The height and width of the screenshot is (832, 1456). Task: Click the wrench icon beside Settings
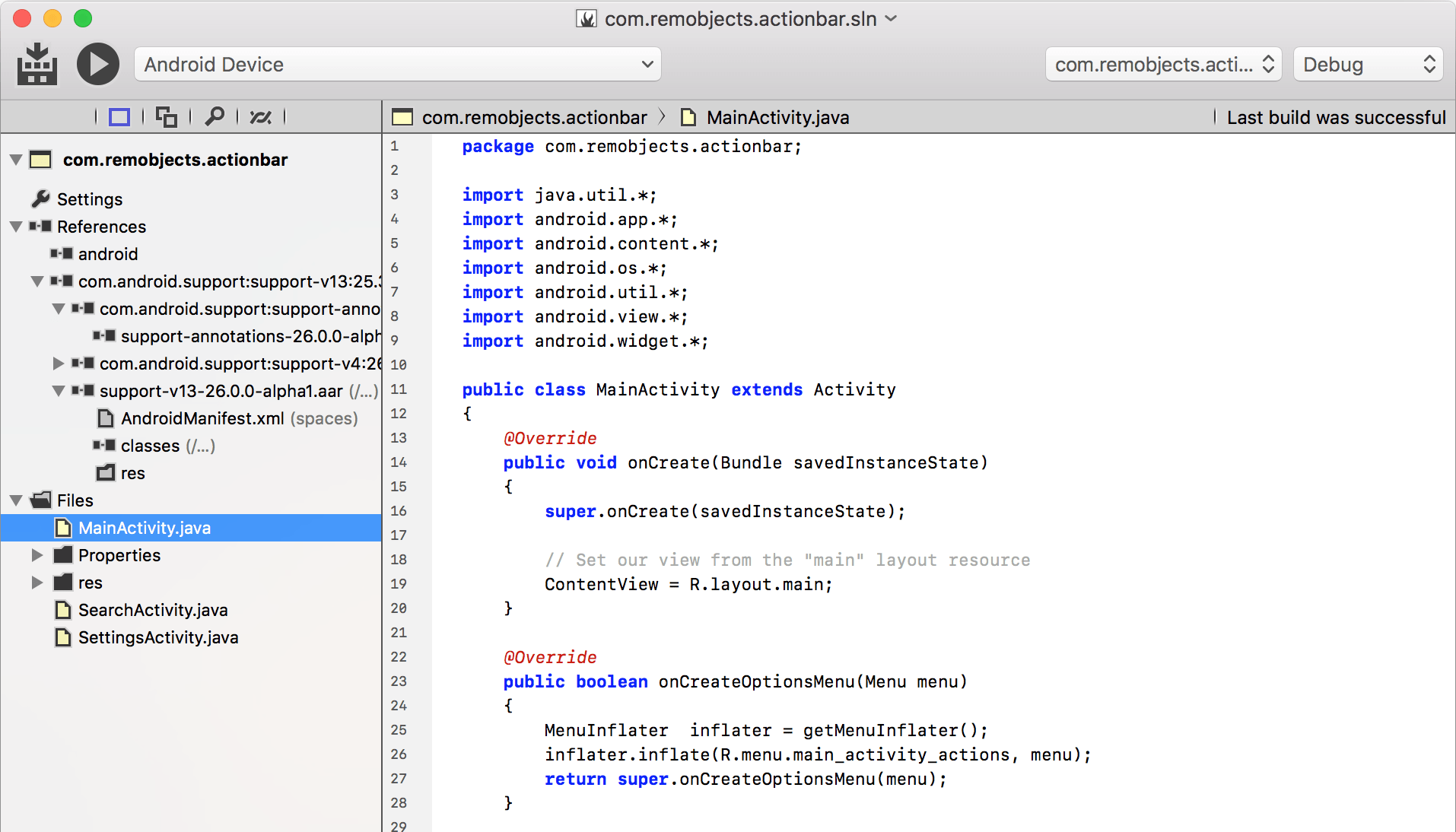(x=40, y=198)
